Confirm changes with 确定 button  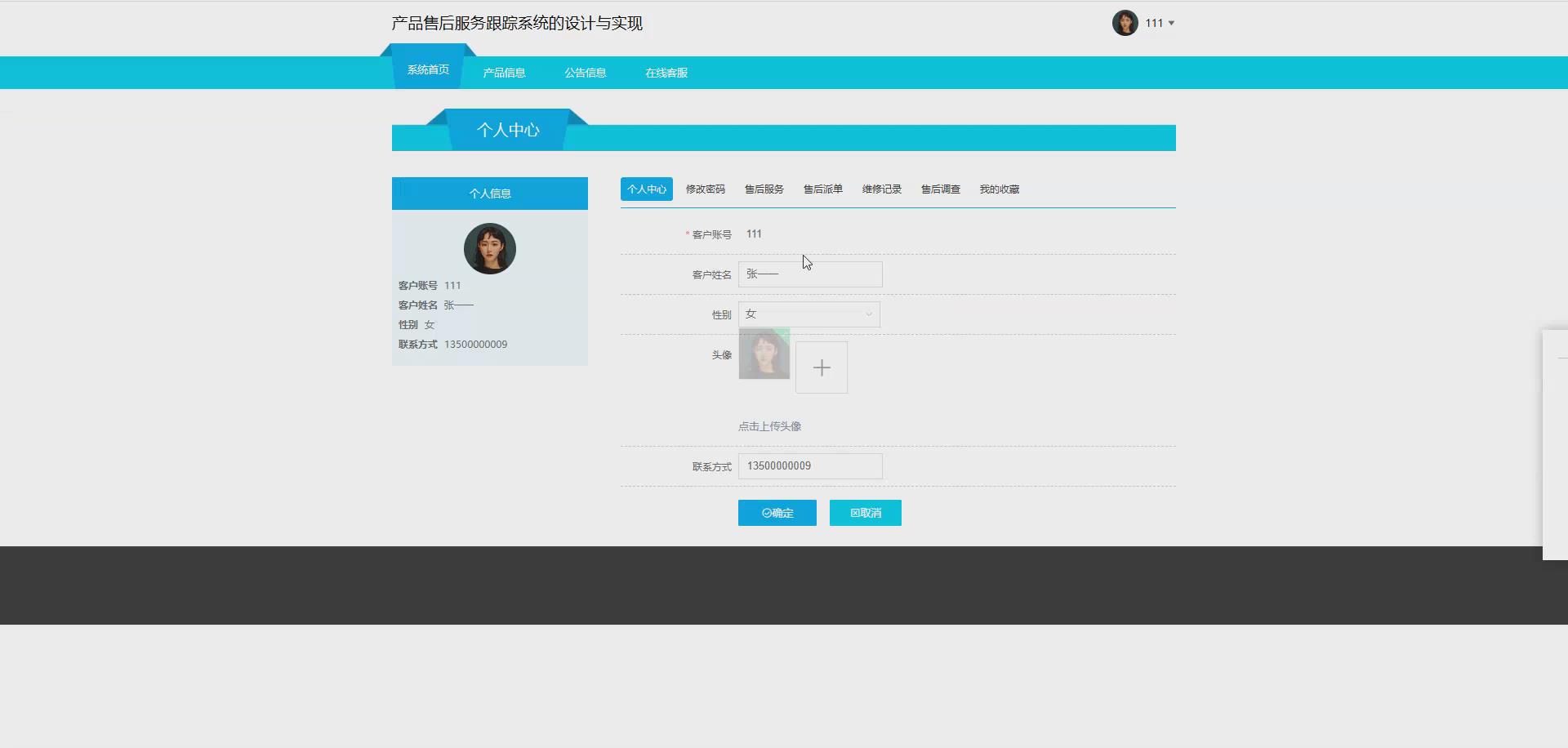pyautogui.click(x=777, y=513)
